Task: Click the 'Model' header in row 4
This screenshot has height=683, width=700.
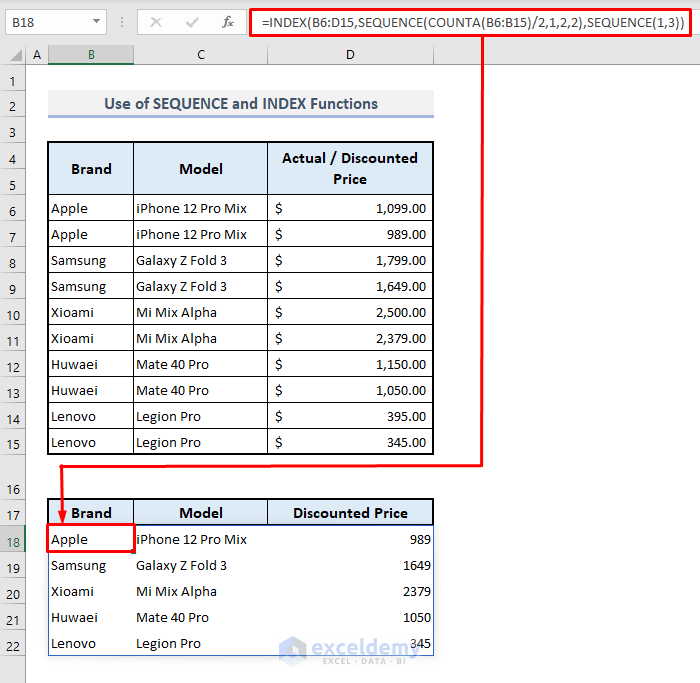Action: [201, 169]
